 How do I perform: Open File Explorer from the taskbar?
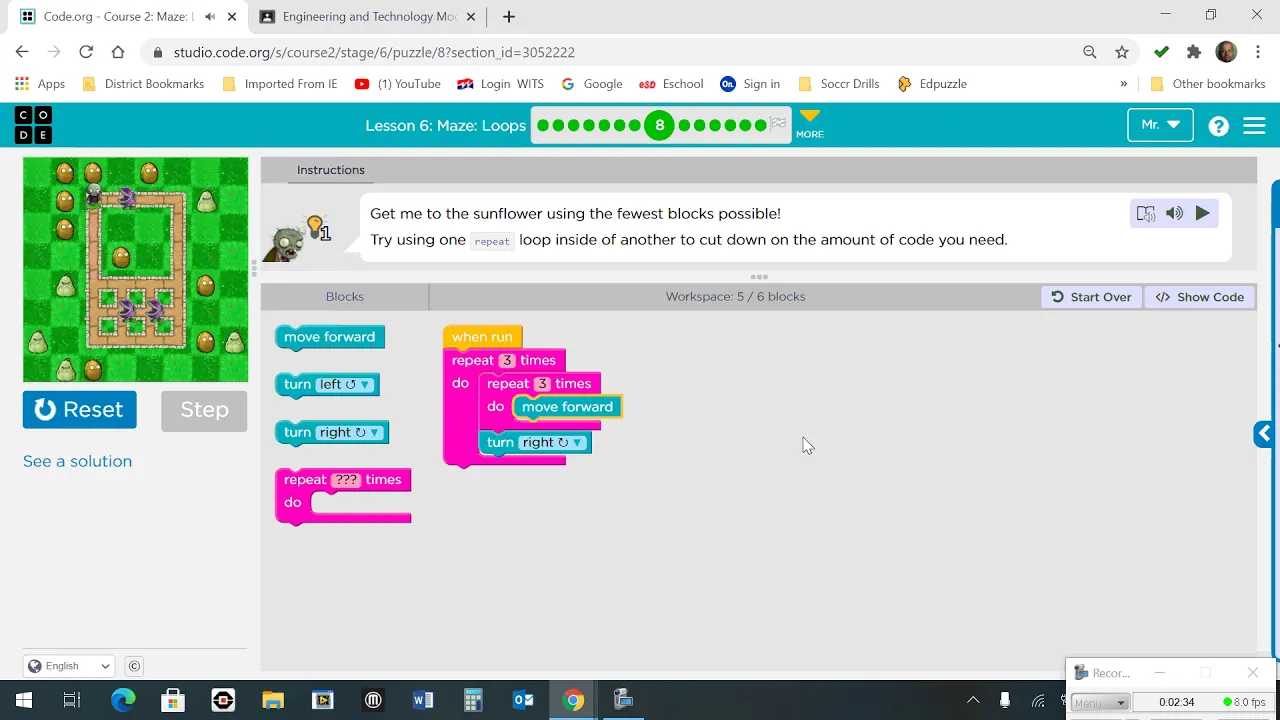(273, 700)
